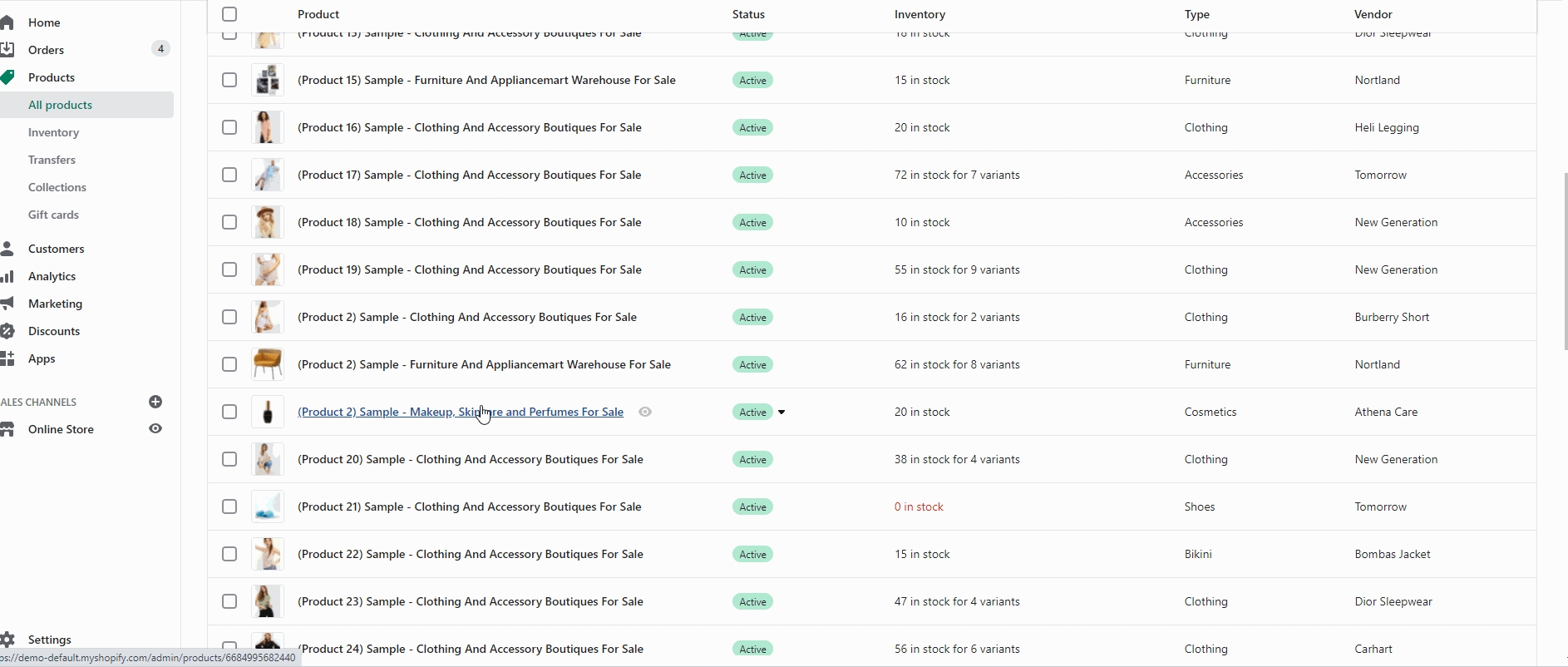This screenshot has width=1568, height=667.
Task: Add a sales channel with plus icon
Action: 155,402
